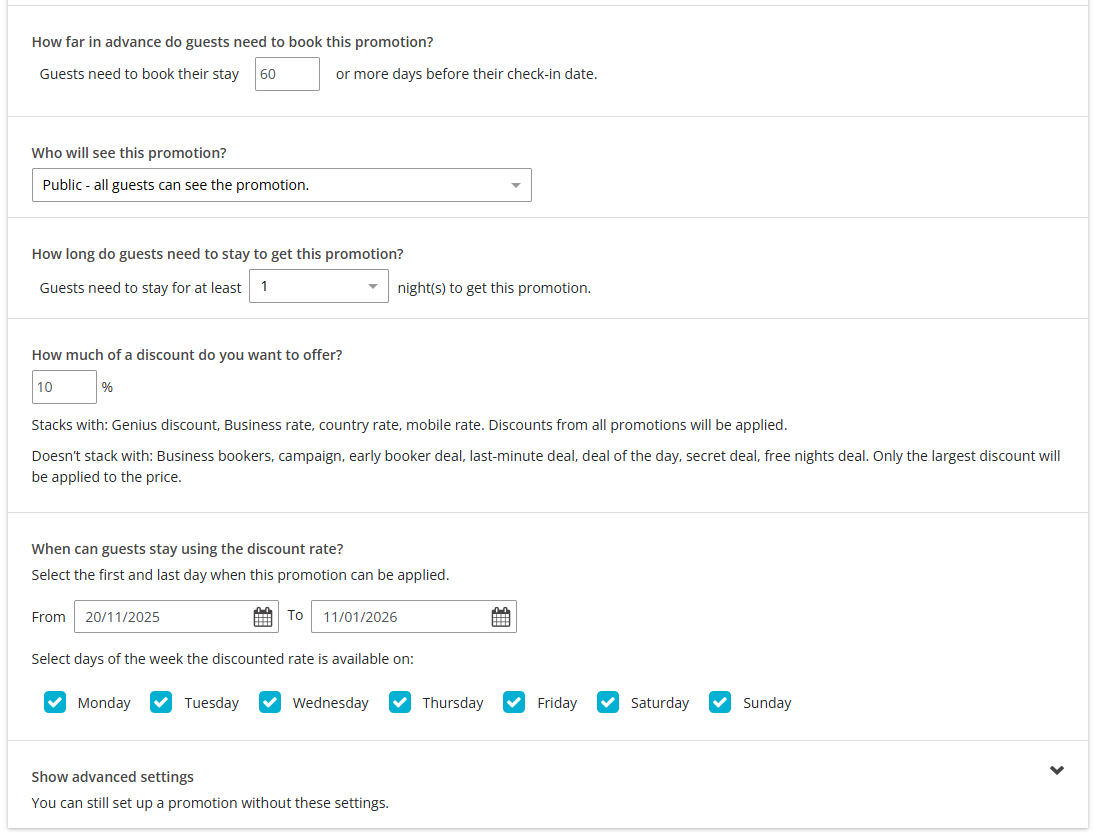Uncheck the Monday checkbox

tap(55, 703)
